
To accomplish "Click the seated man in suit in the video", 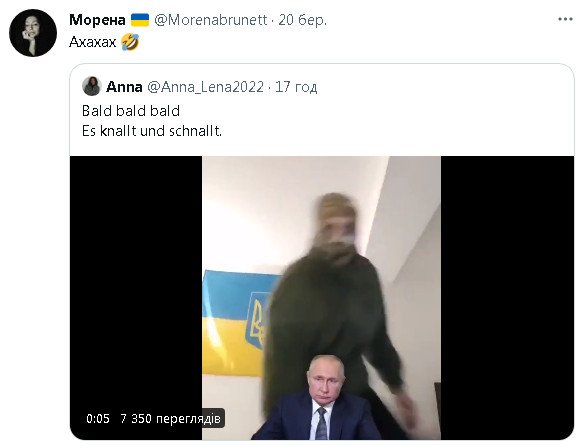I will (320, 398).
